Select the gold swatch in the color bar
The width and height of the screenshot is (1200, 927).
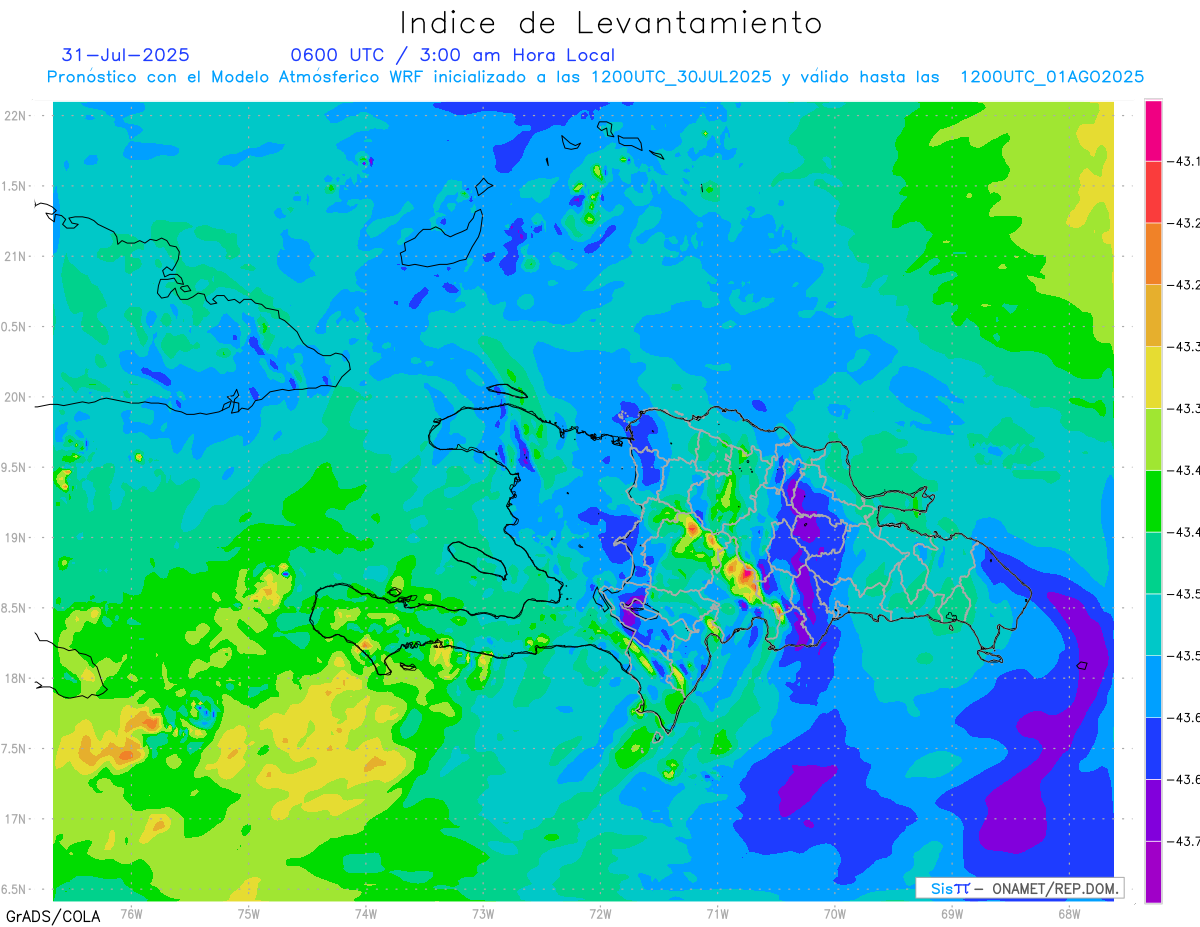click(1153, 316)
